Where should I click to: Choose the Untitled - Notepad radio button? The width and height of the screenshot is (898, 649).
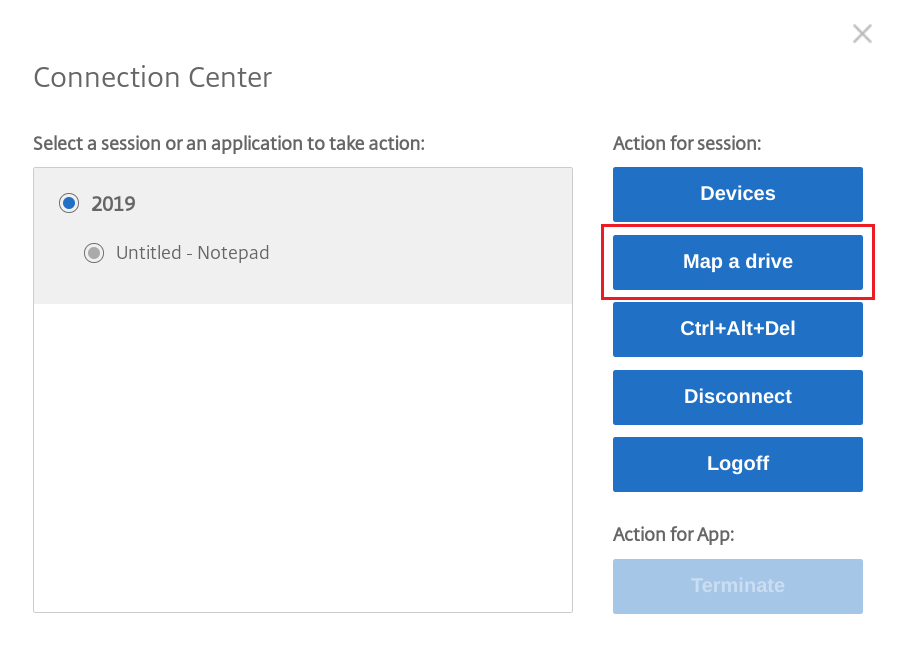(94, 253)
